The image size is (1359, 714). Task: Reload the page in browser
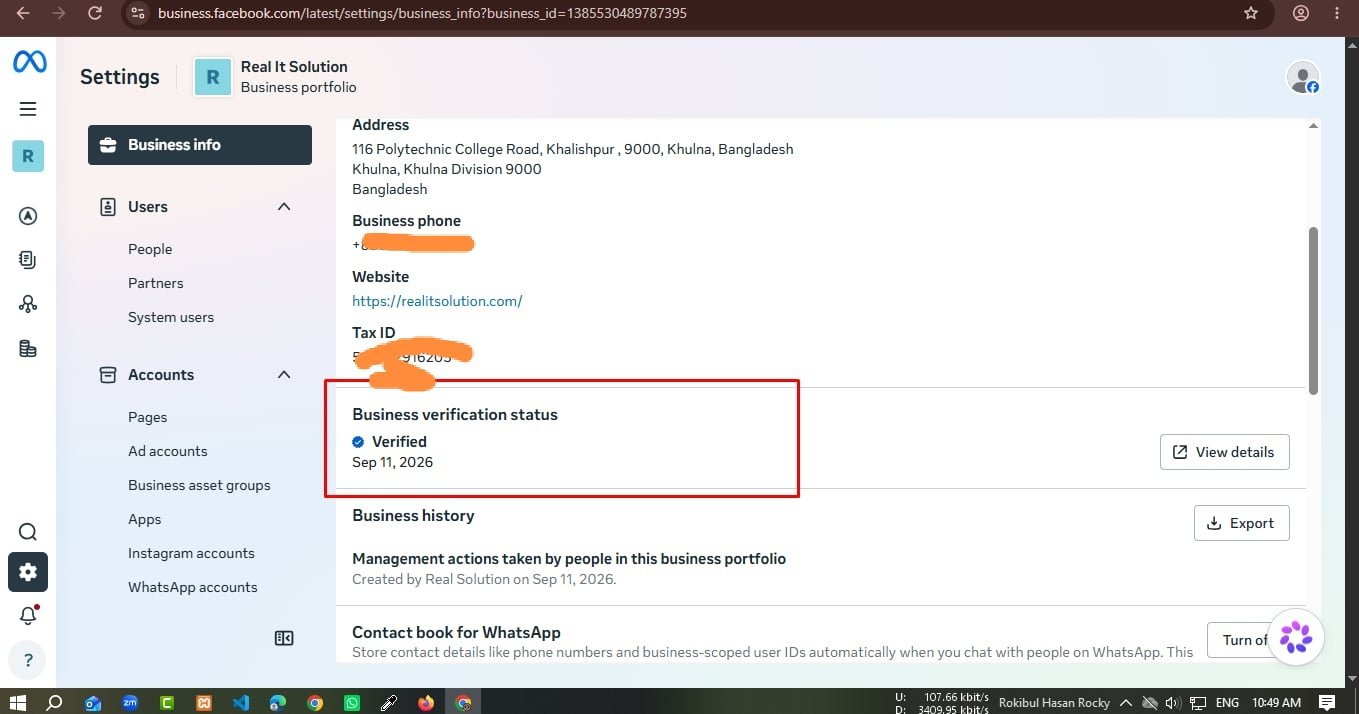[x=94, y=13]
